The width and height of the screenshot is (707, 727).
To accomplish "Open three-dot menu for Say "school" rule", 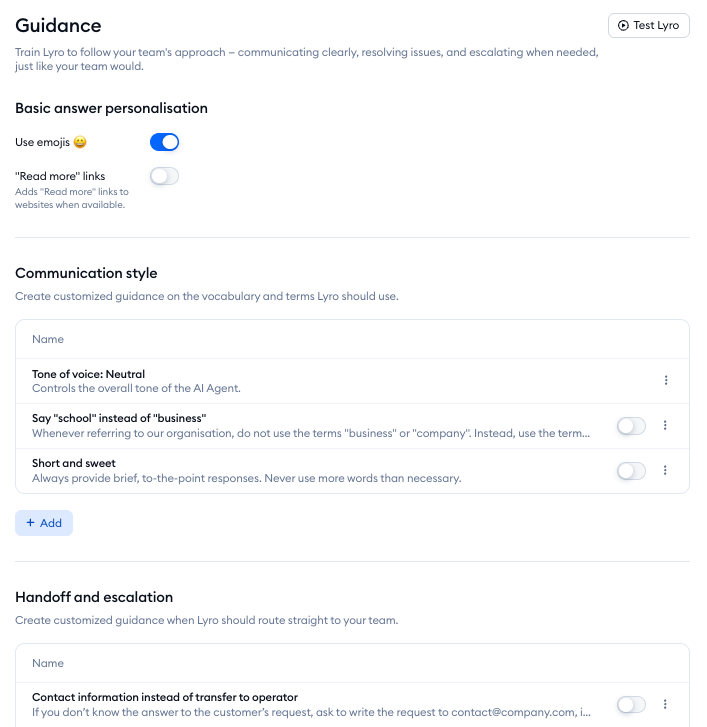I will coord(666,426).
